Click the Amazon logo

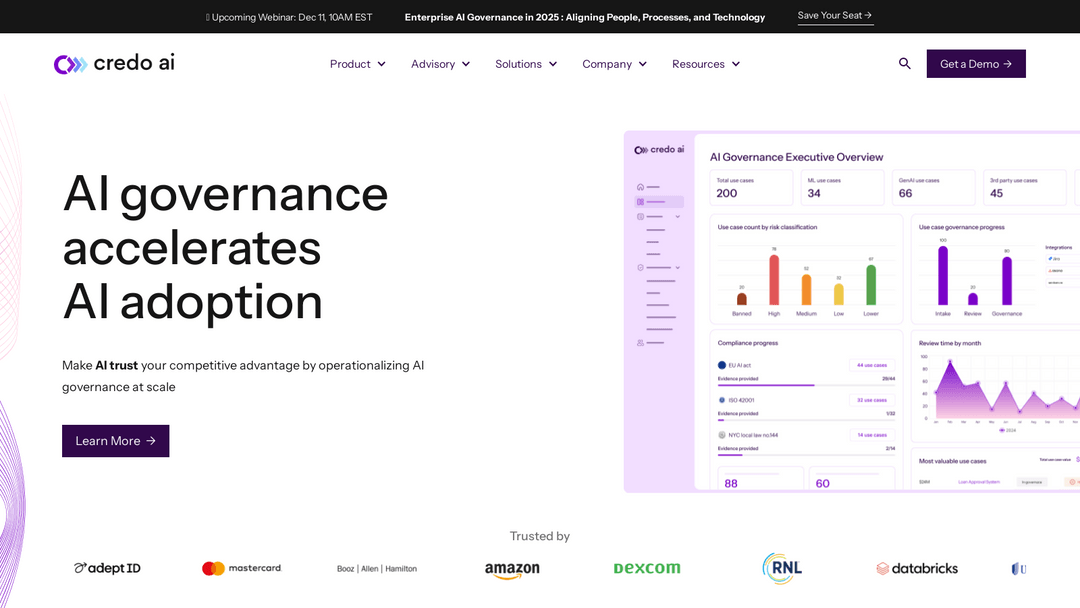(x=512, y=569)
